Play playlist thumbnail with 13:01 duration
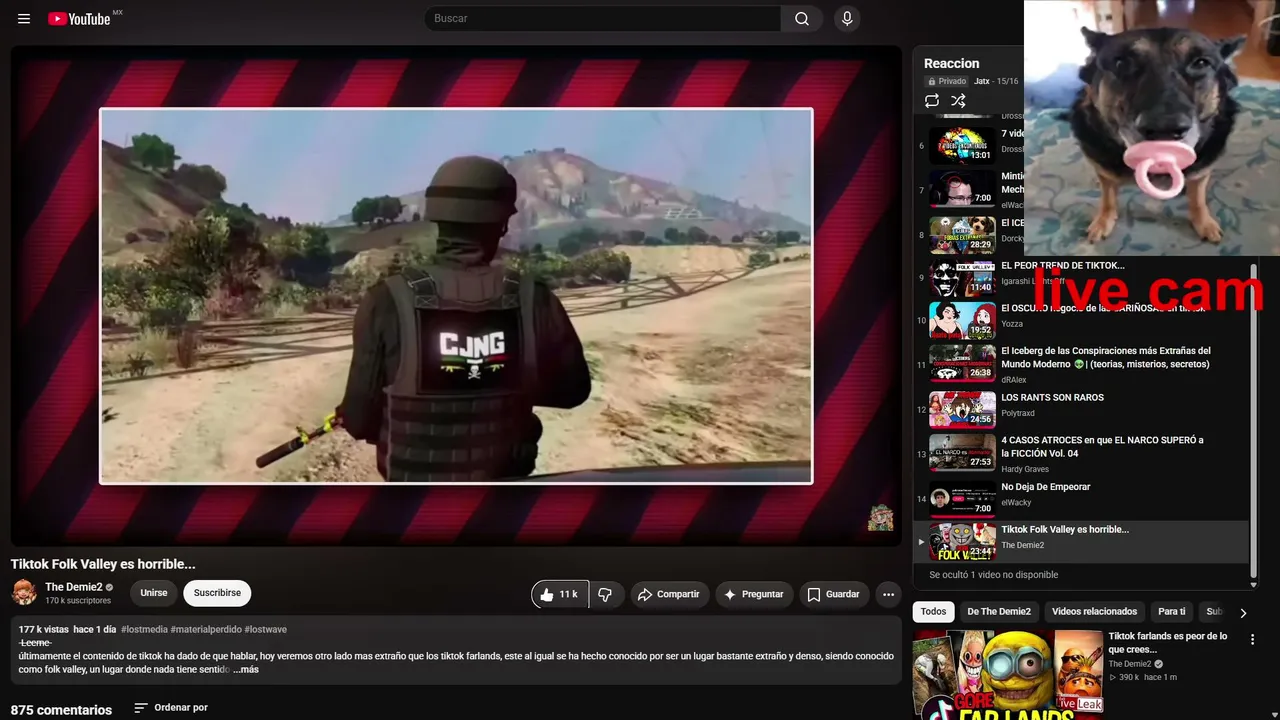Image resolution: width=1280 pixels, height=720 pixels. click(962, 145)
